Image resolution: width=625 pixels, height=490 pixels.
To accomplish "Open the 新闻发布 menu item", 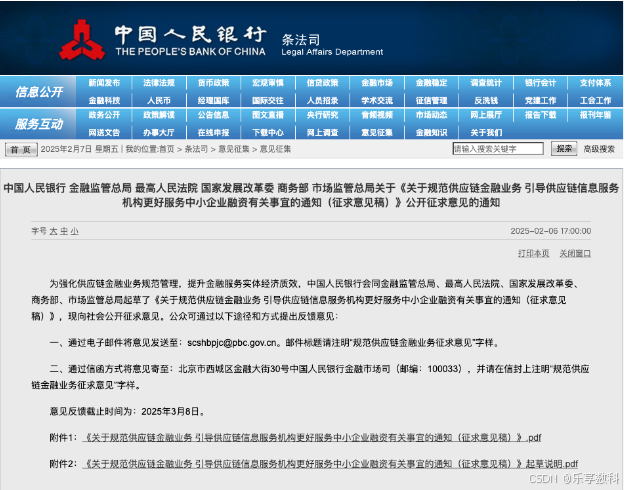I will point(104,83).
